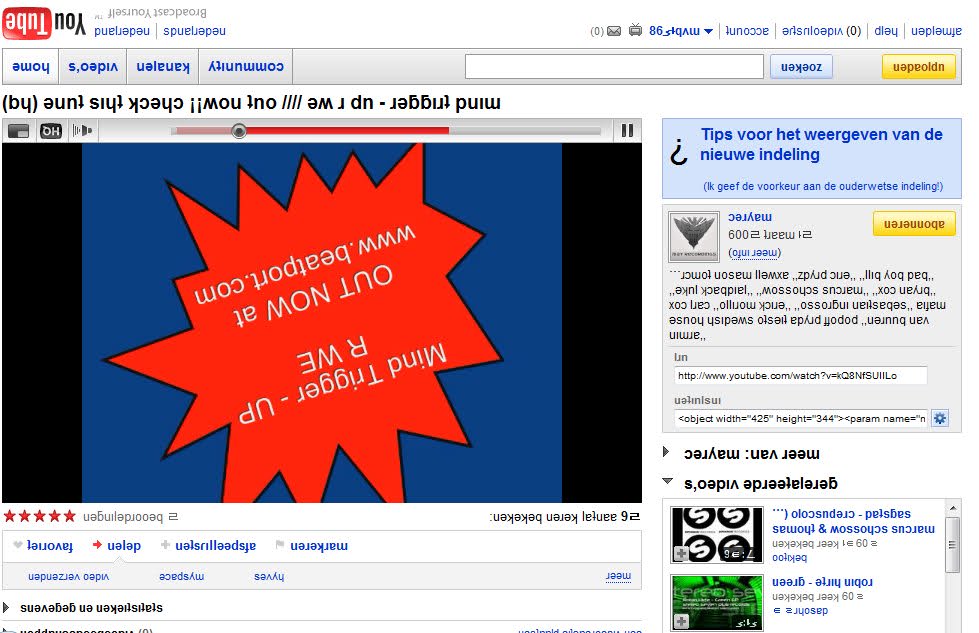Image resolution: width=979 pixels, height=633 pixels.
Task: Pause the video with the pause button
Action: (x=627, y=130)
